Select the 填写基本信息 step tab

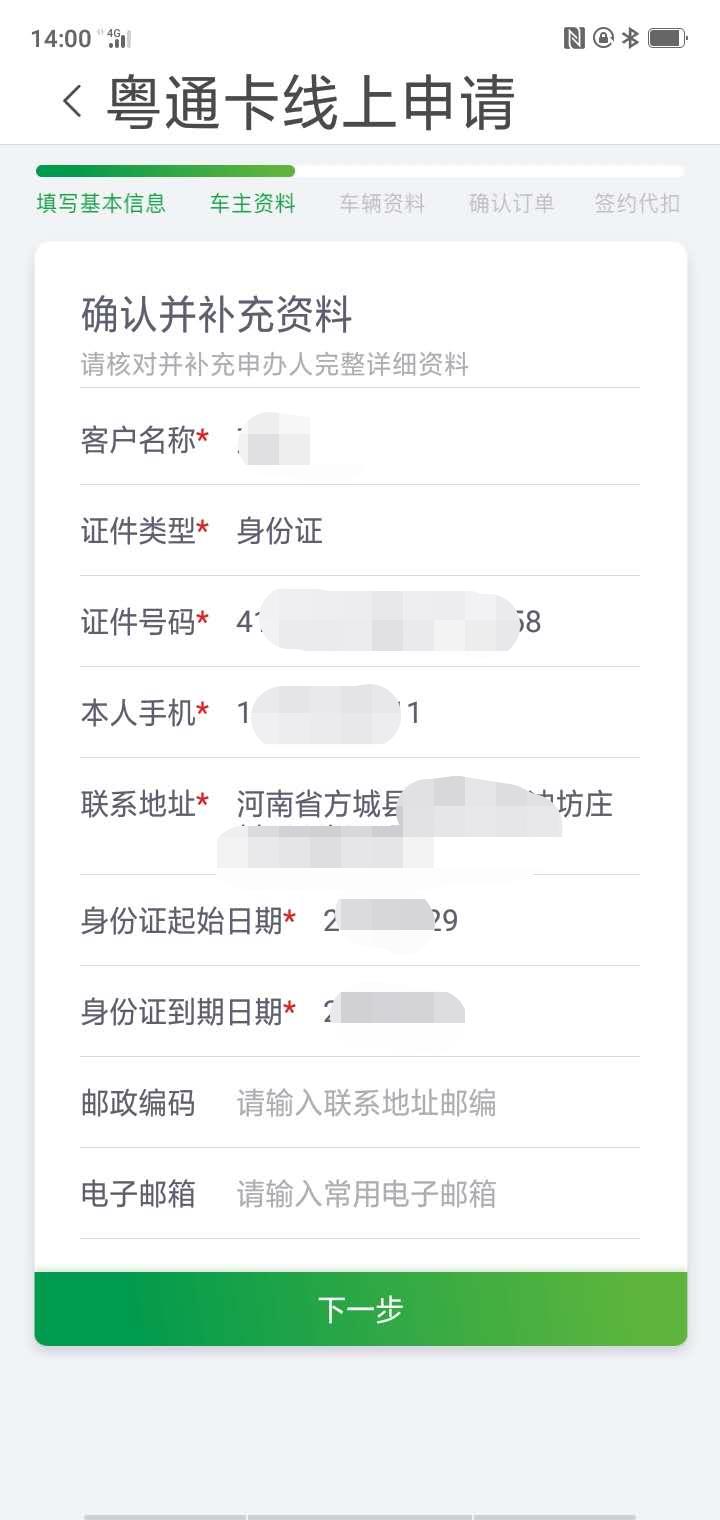[101, 203]
